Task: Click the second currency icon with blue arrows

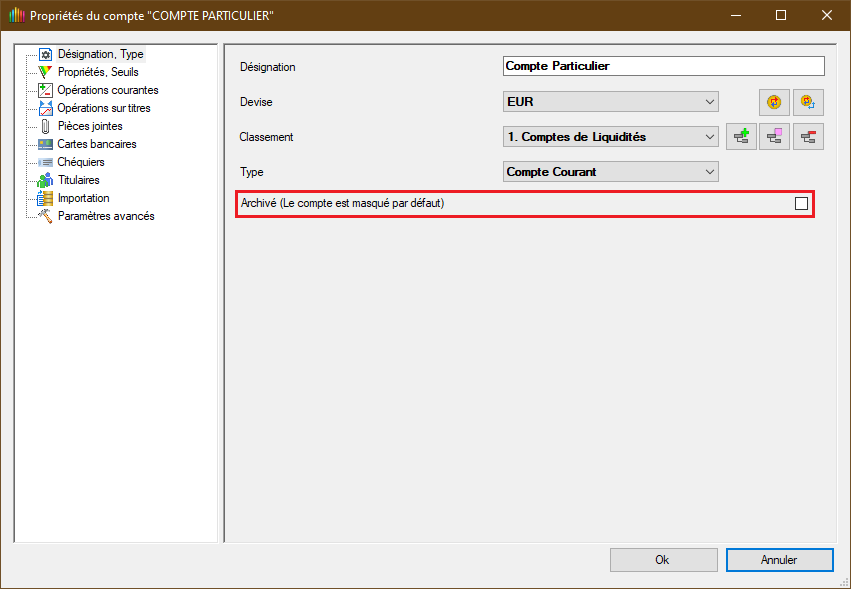Action: (808, 102)
